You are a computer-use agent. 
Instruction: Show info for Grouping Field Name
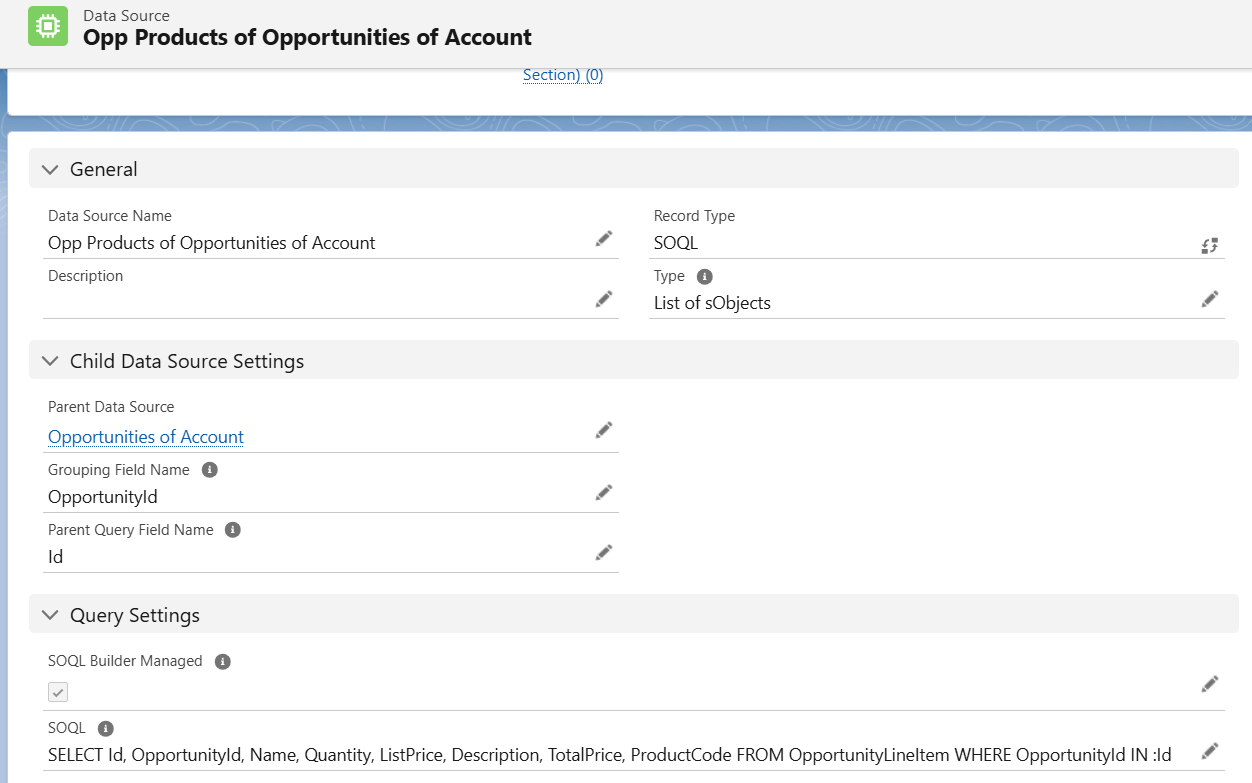(x=209, y=470)
